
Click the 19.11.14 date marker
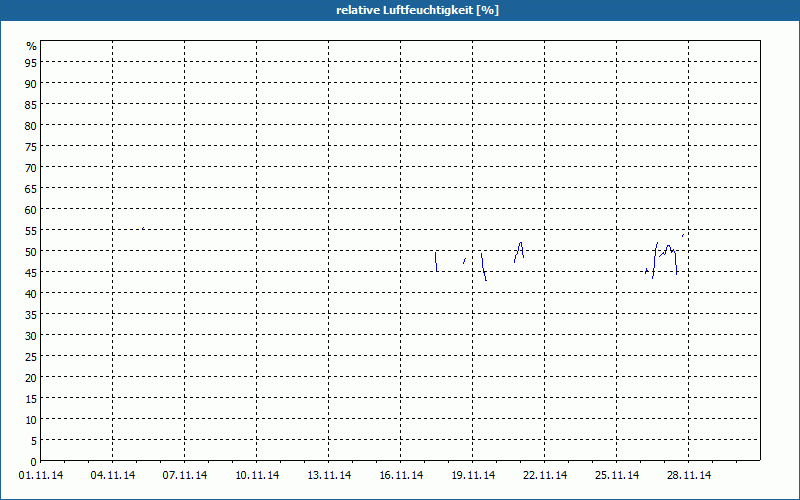[x=473, y=476]
